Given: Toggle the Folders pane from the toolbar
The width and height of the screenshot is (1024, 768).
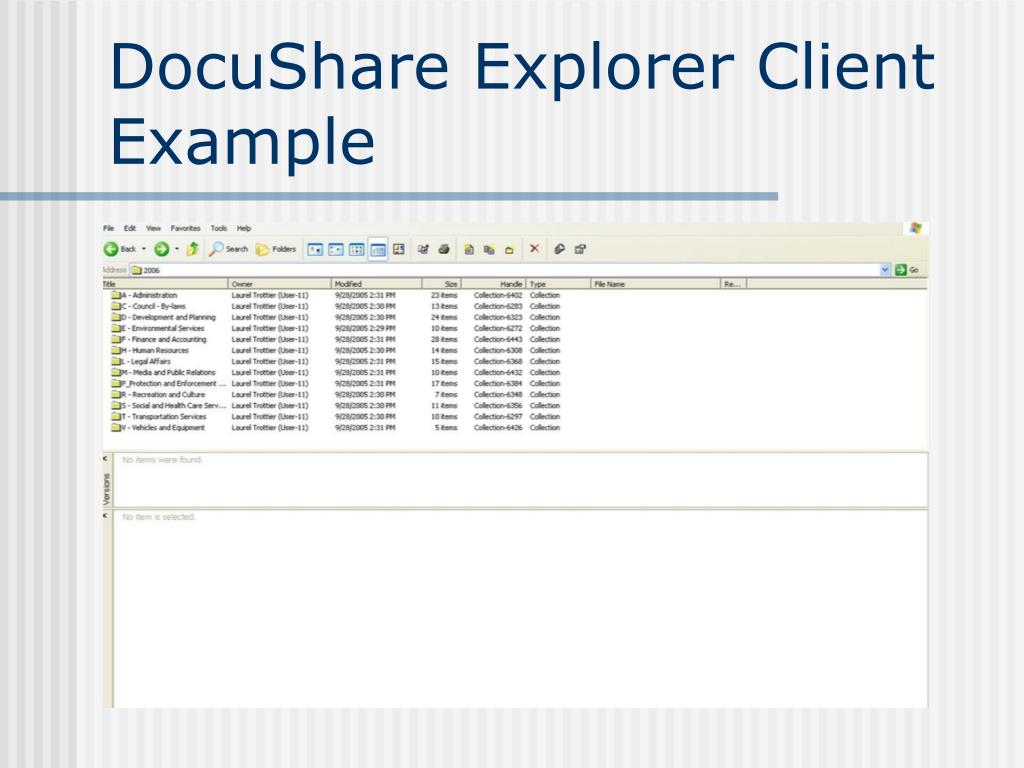Looking at the screenshot, I should pos(276,249).
